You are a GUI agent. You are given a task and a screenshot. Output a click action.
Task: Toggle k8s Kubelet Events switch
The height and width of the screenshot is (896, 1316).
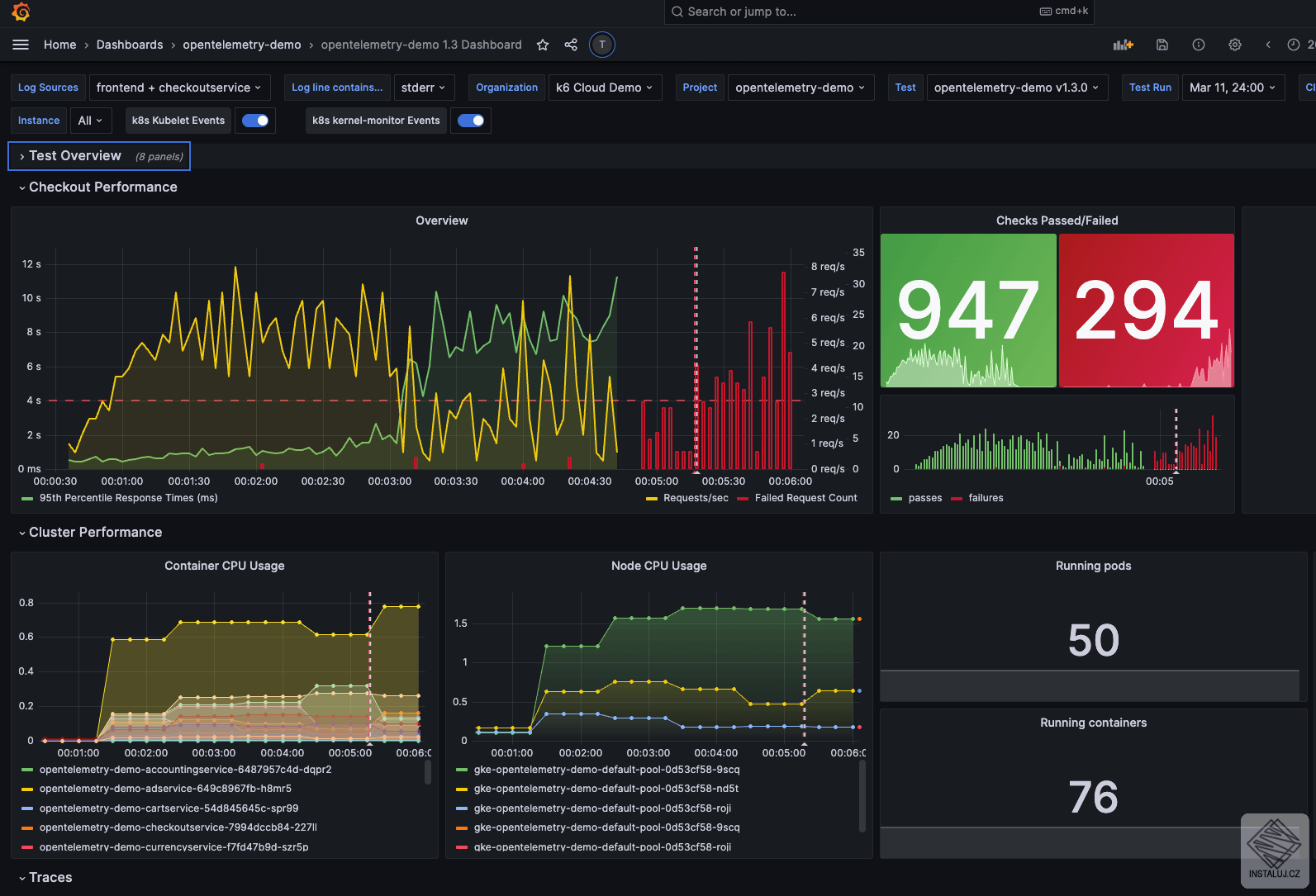point(255,121)
